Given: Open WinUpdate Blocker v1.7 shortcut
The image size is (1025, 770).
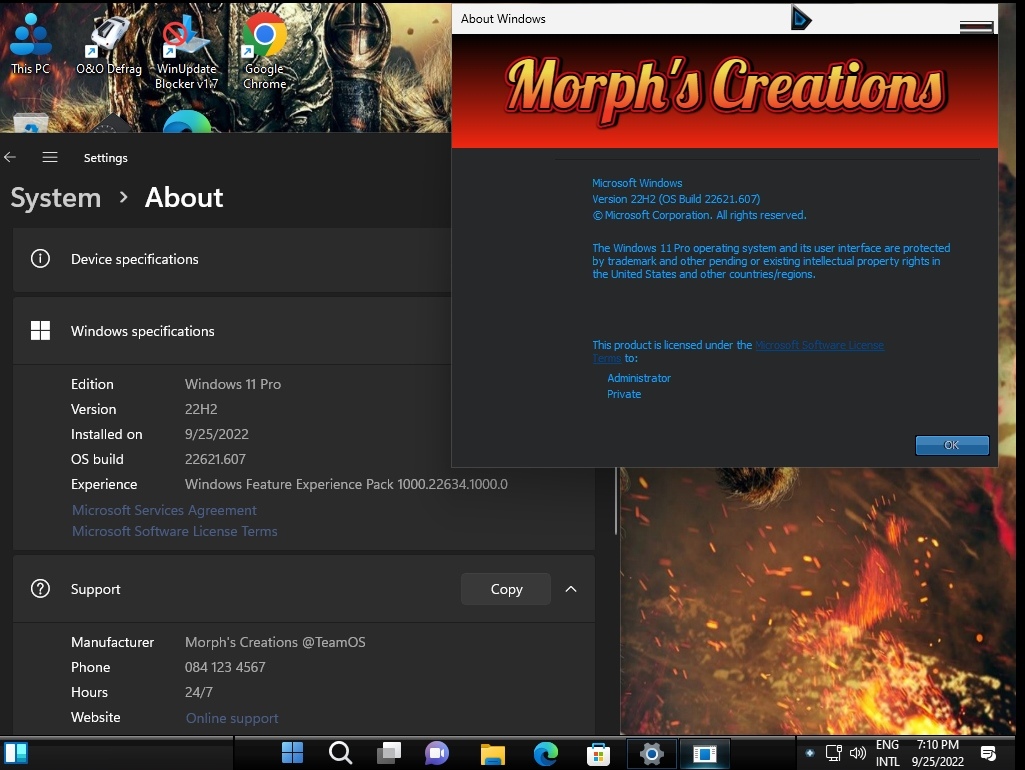Looking at the screenshot, I should (186, 52).
